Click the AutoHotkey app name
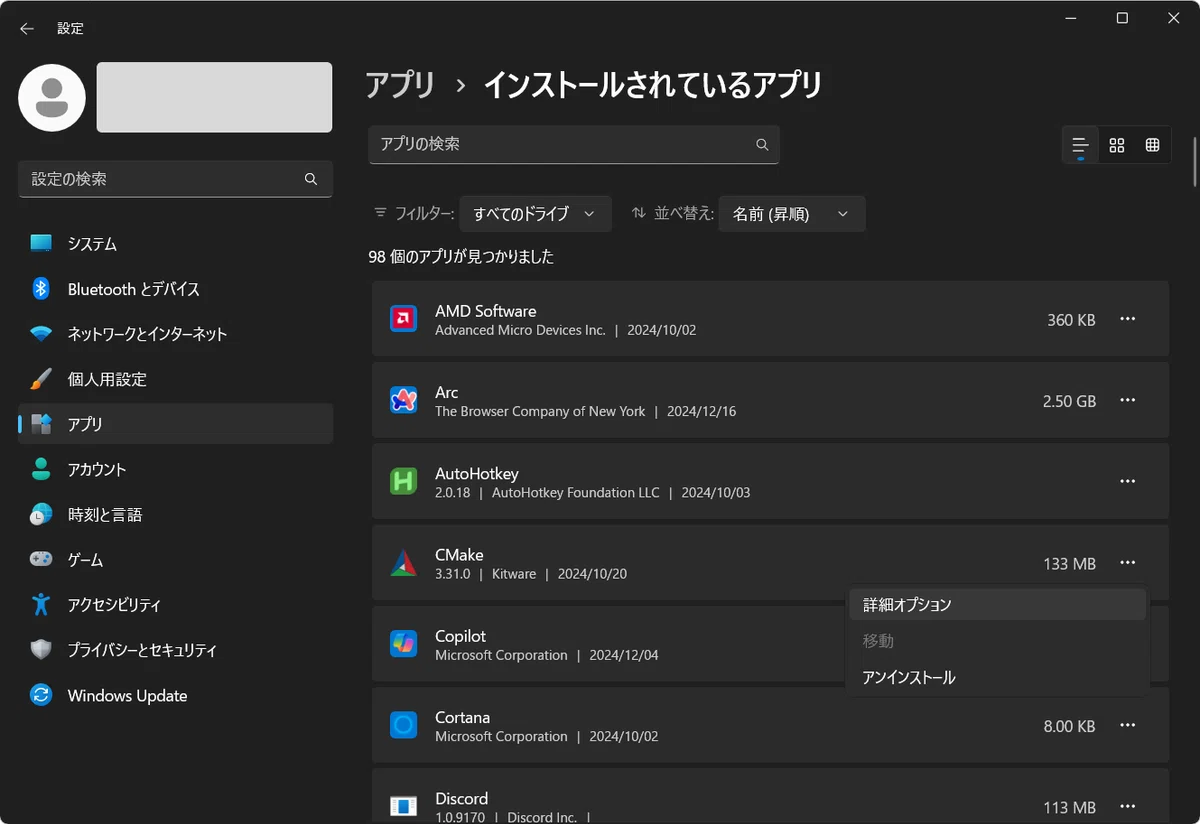1200x824 pixels. point(477,473)
